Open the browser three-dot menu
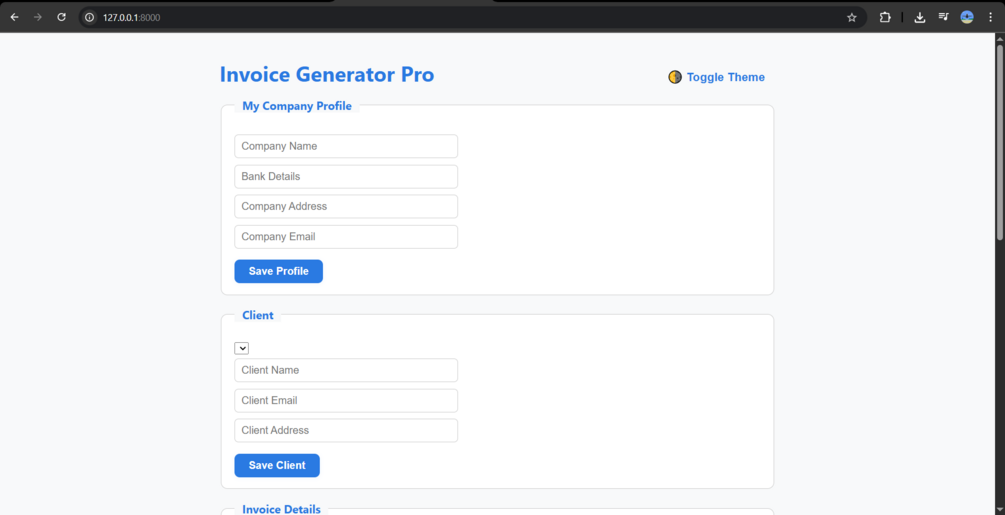 (990, 17)
